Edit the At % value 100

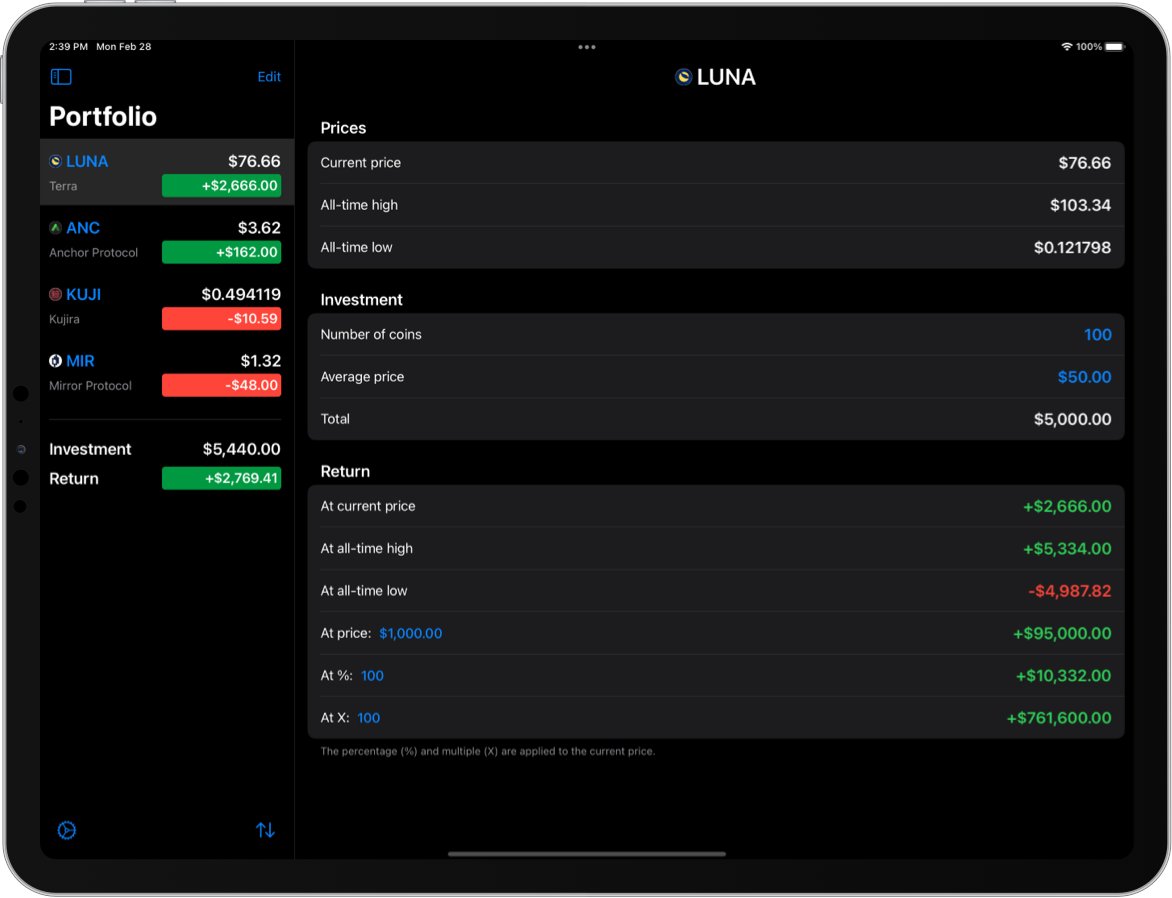click(x=372, y=676)
